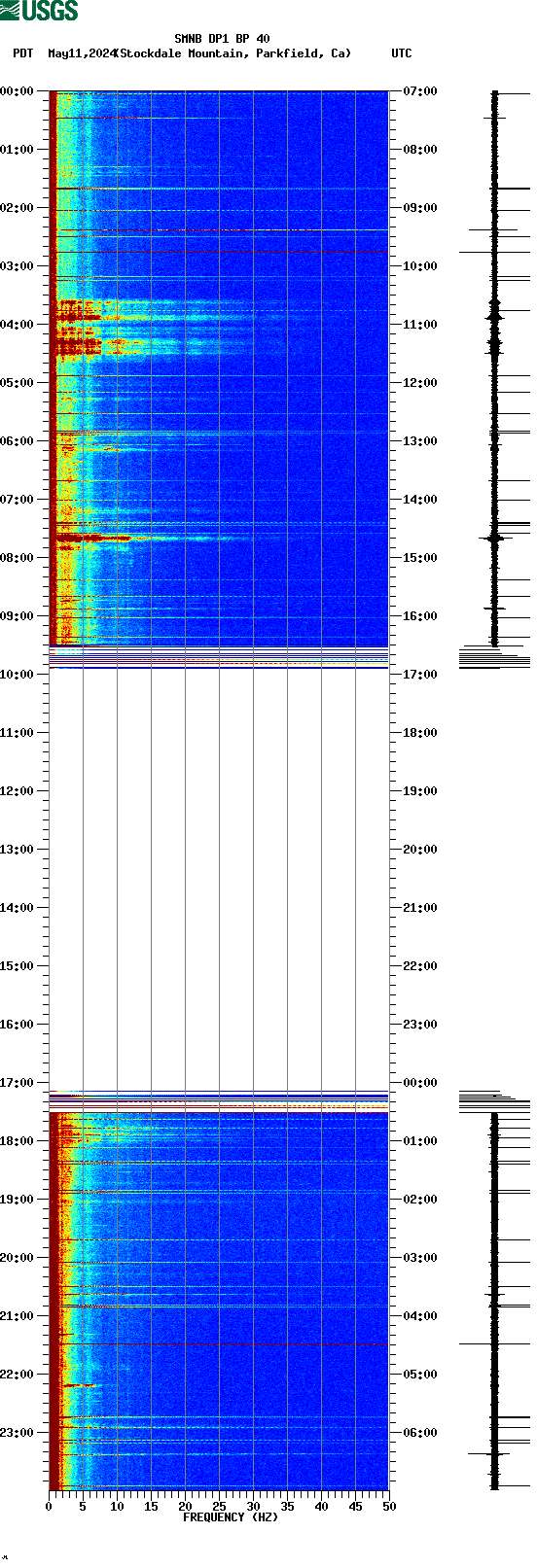Click the 45 Hz frequency tick label
537x1568 pixels.
click(x=355, y=1507)
